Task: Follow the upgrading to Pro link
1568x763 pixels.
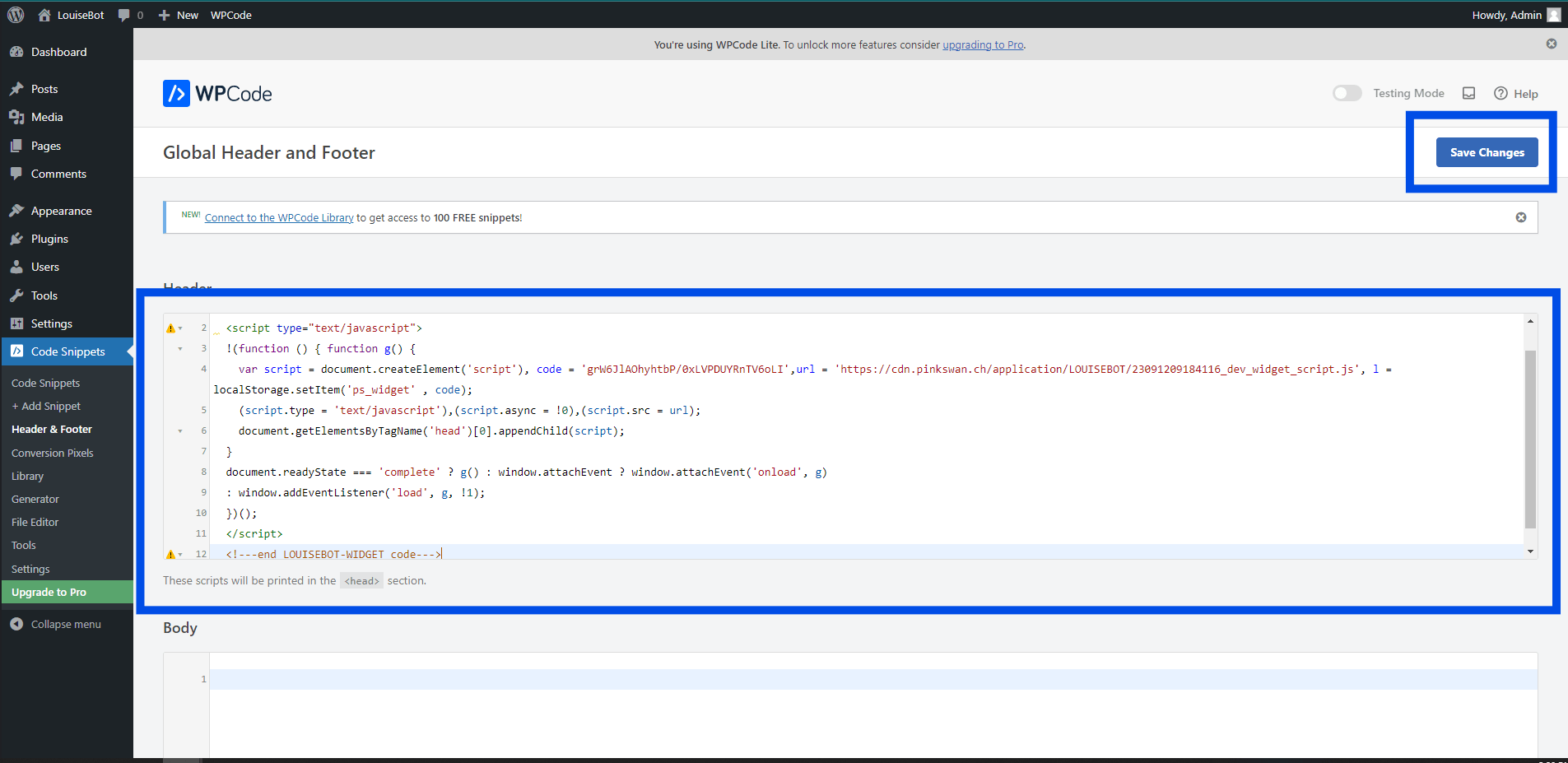Action: (983, 44)
